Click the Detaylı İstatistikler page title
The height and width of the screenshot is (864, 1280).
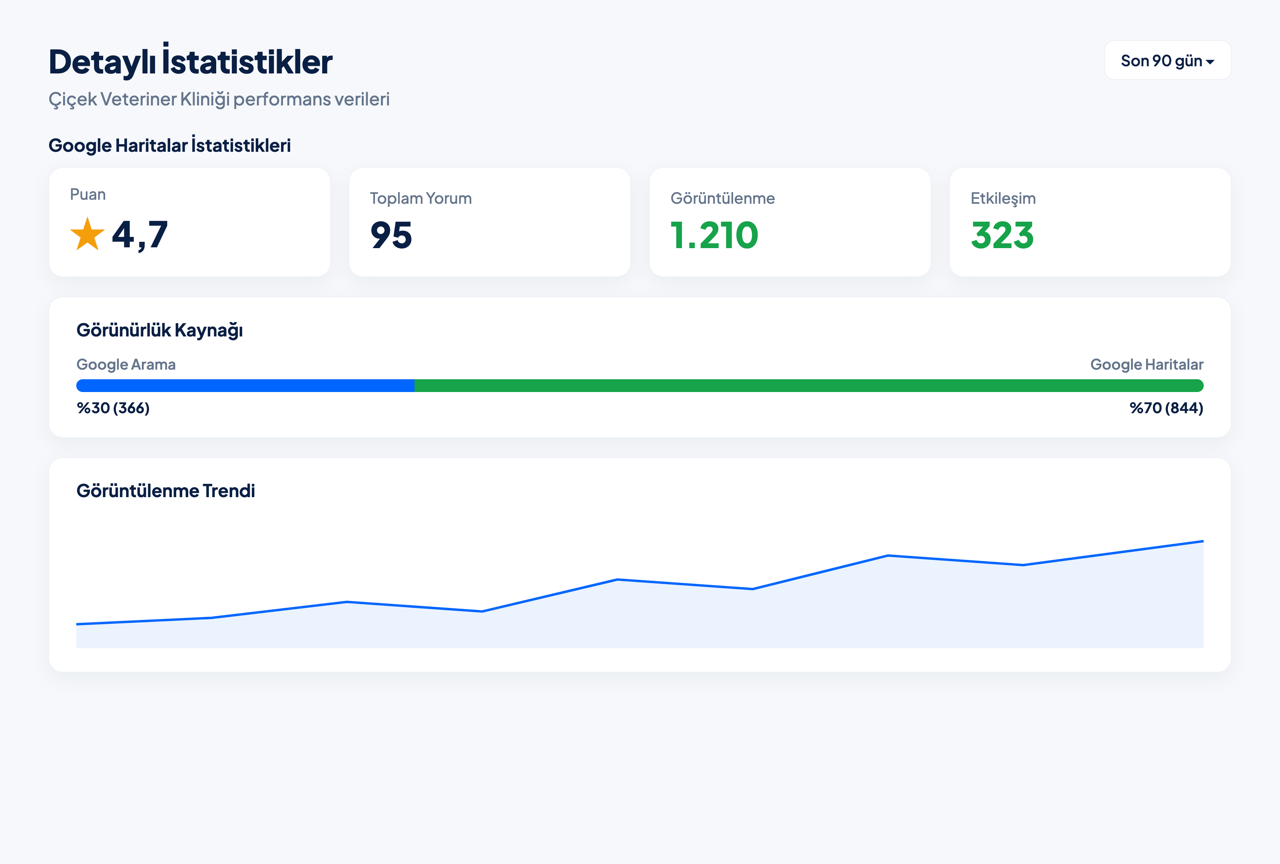[190, 61]
